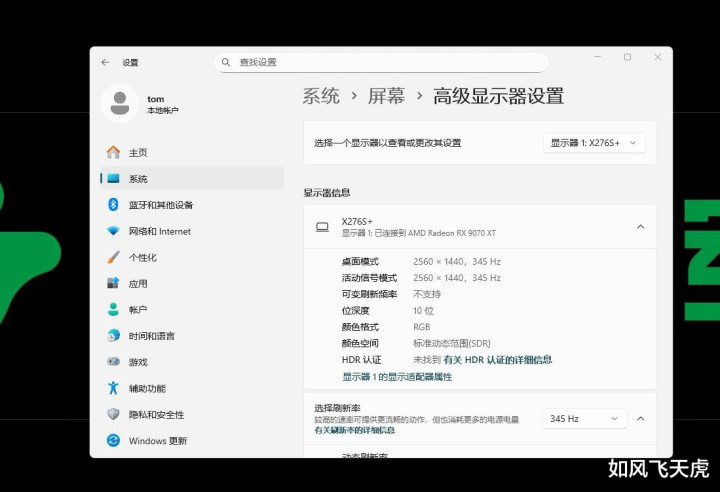Select Time & language (时间和语言) in the sidebar
This screenshot has width=720, height=492.
(151, 336)
